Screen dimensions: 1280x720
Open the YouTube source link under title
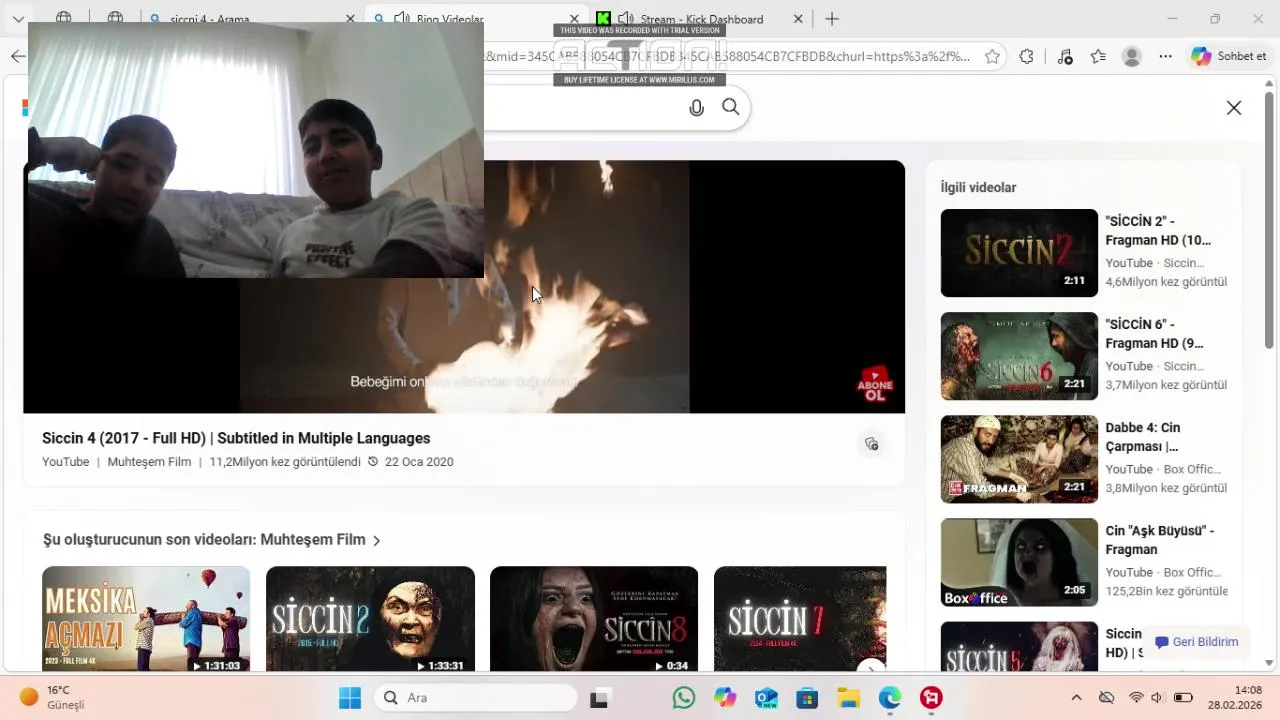[65, 462]
